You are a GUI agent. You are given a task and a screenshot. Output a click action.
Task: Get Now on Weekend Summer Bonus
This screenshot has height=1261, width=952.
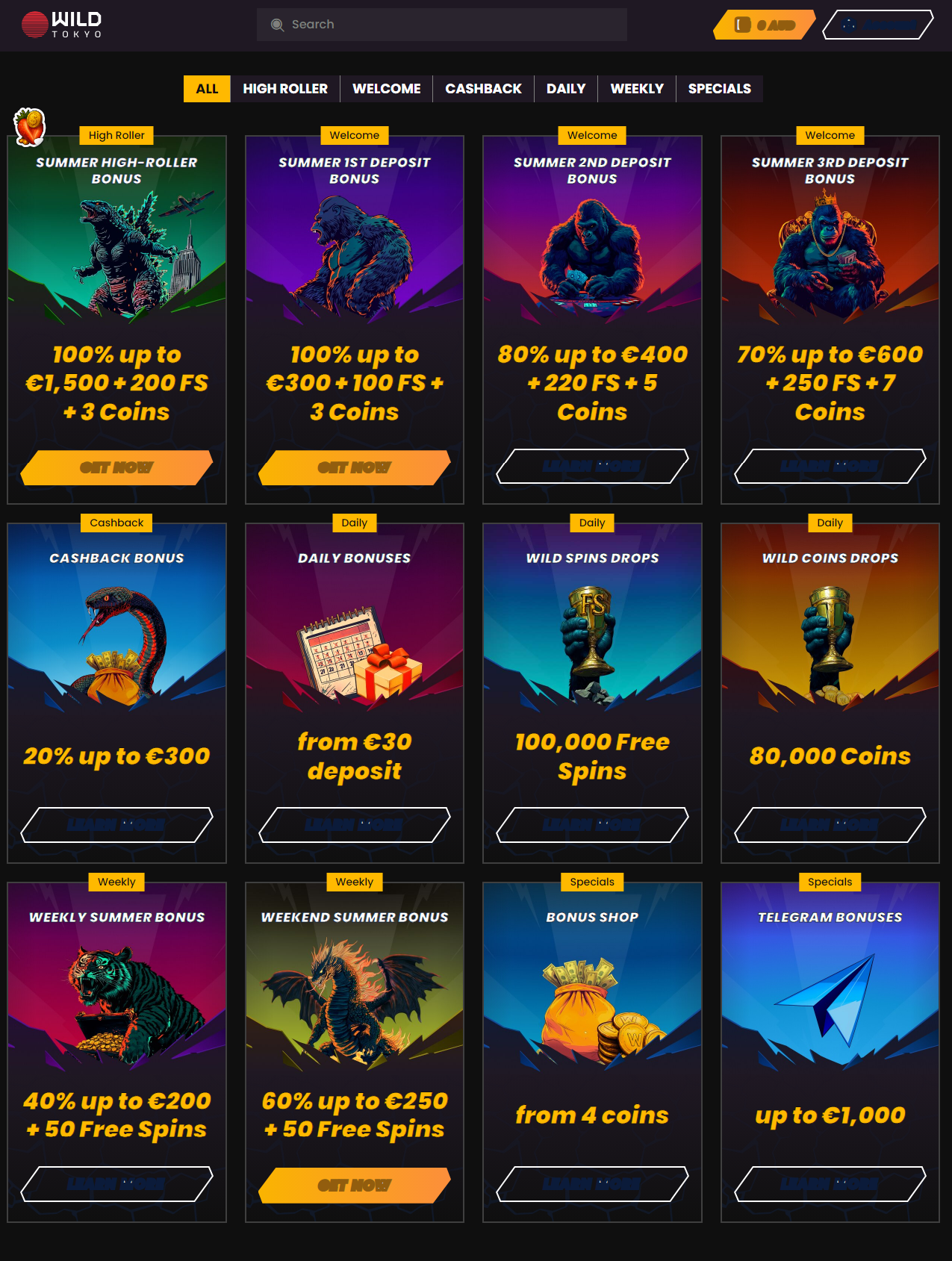pos(355,1185)
